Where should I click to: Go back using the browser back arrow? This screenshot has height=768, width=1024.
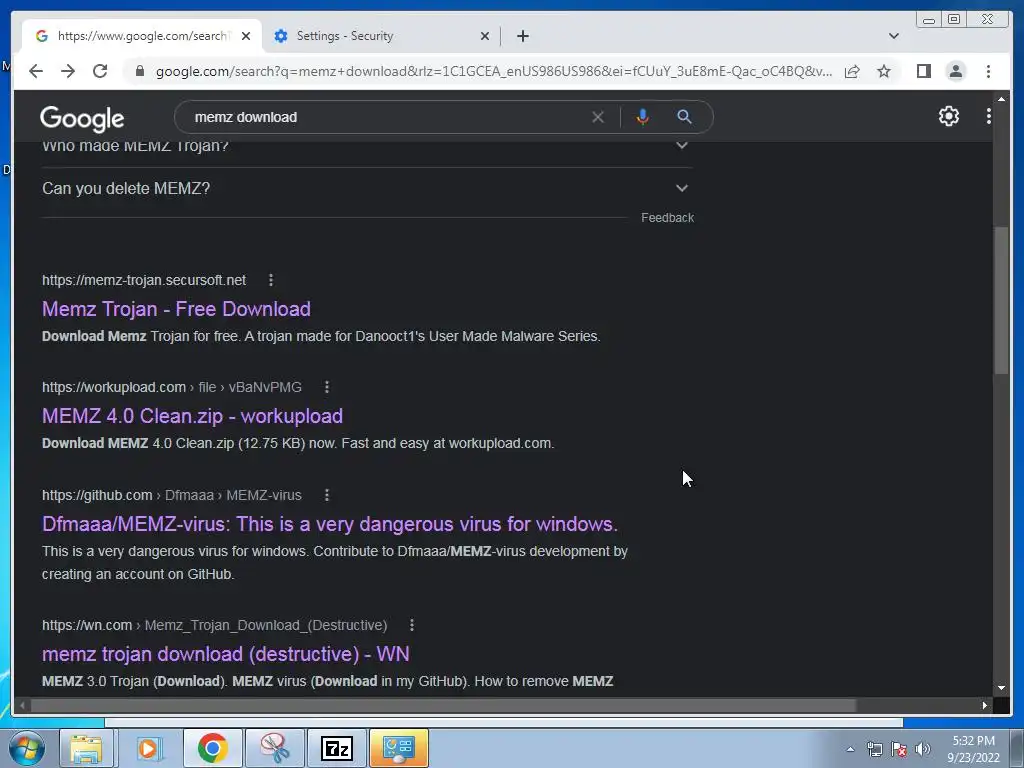(x=36, y=71)
